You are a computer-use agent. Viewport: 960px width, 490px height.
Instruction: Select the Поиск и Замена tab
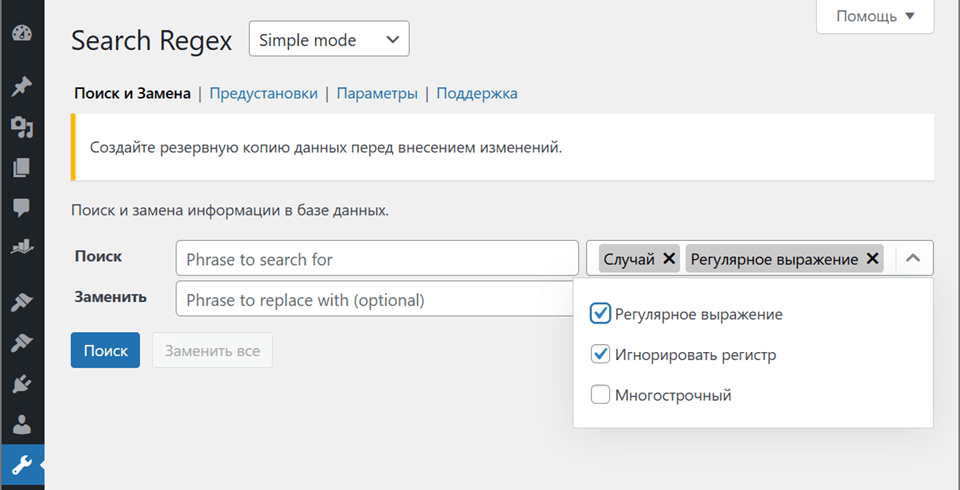132,94
